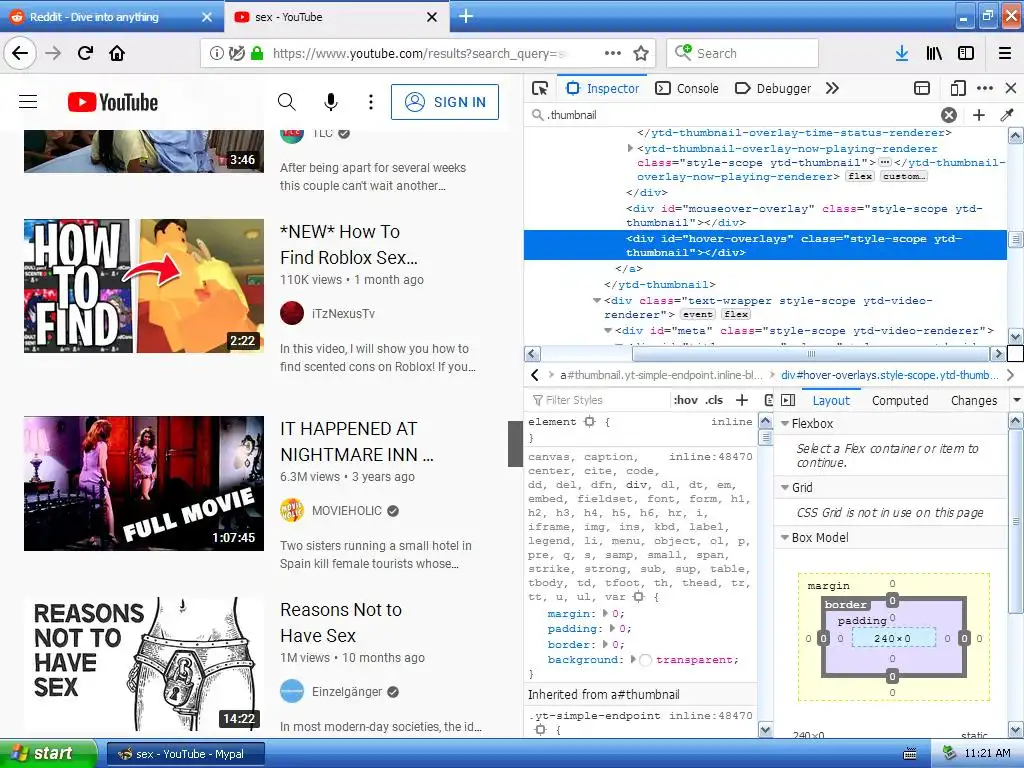The height and width of the screenshot is (768, 1024).
Task: Open the Computed sidebar tab
Action: click(x=900, y=400)
